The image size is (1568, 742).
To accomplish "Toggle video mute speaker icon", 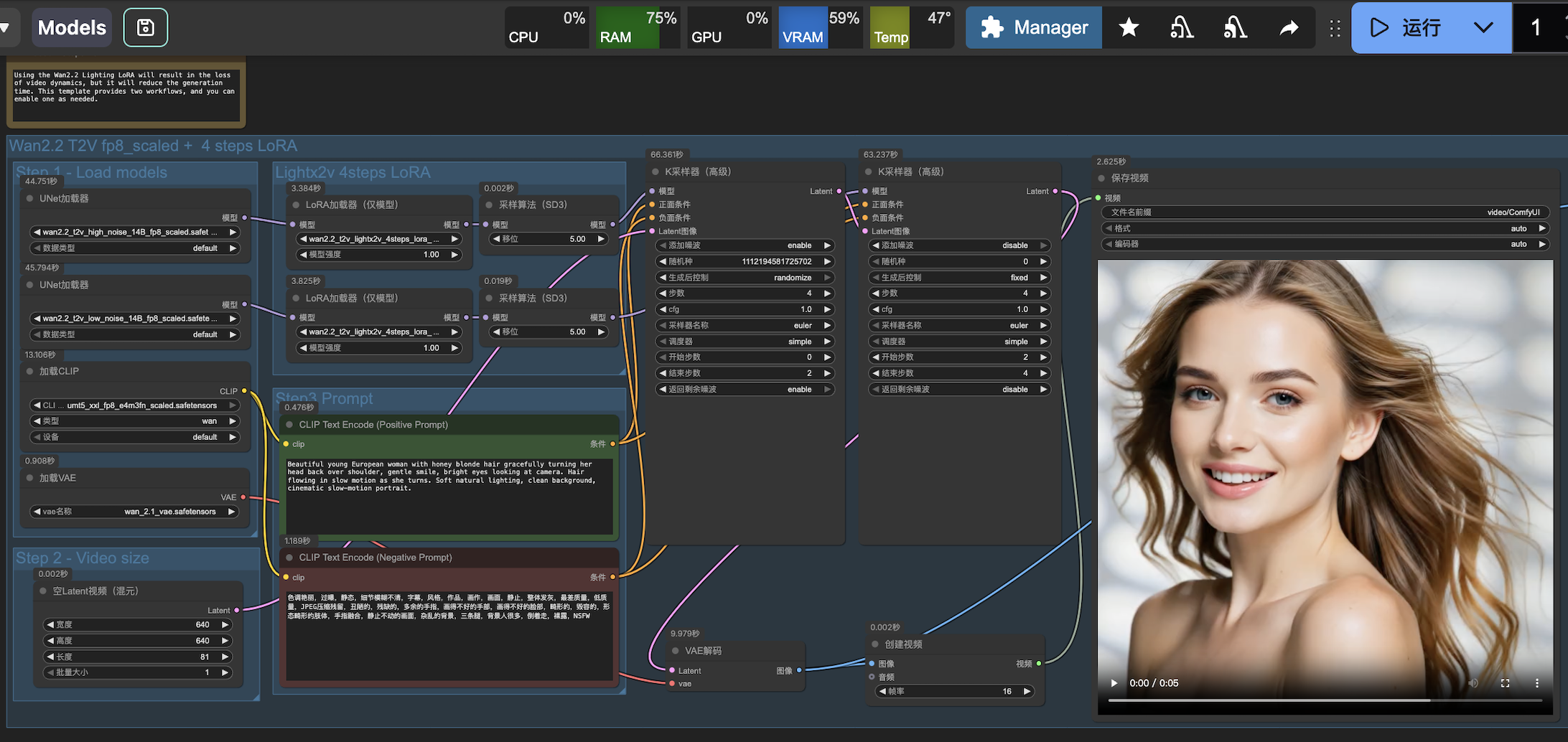I will (x=1473, y=683).
